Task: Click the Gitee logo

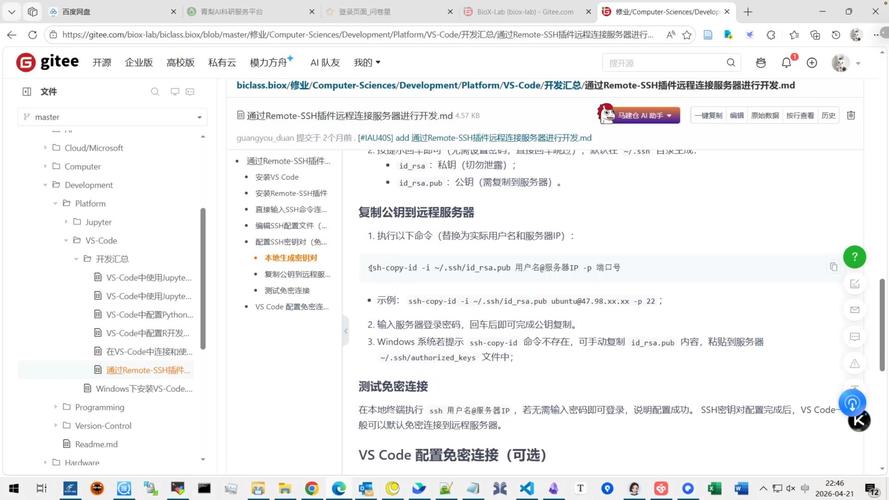Action: point(48,62)
